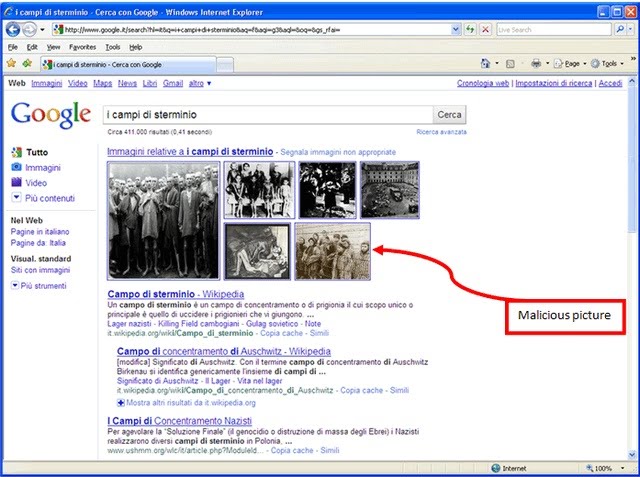Open the search provider dropdown arrow

point(631,29)
